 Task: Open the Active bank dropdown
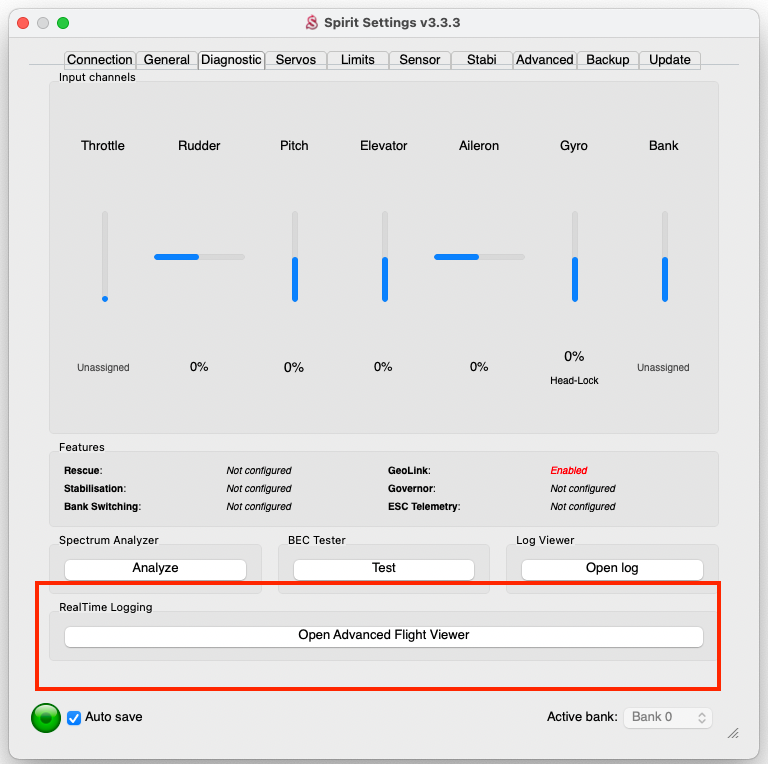click(668, 717)
